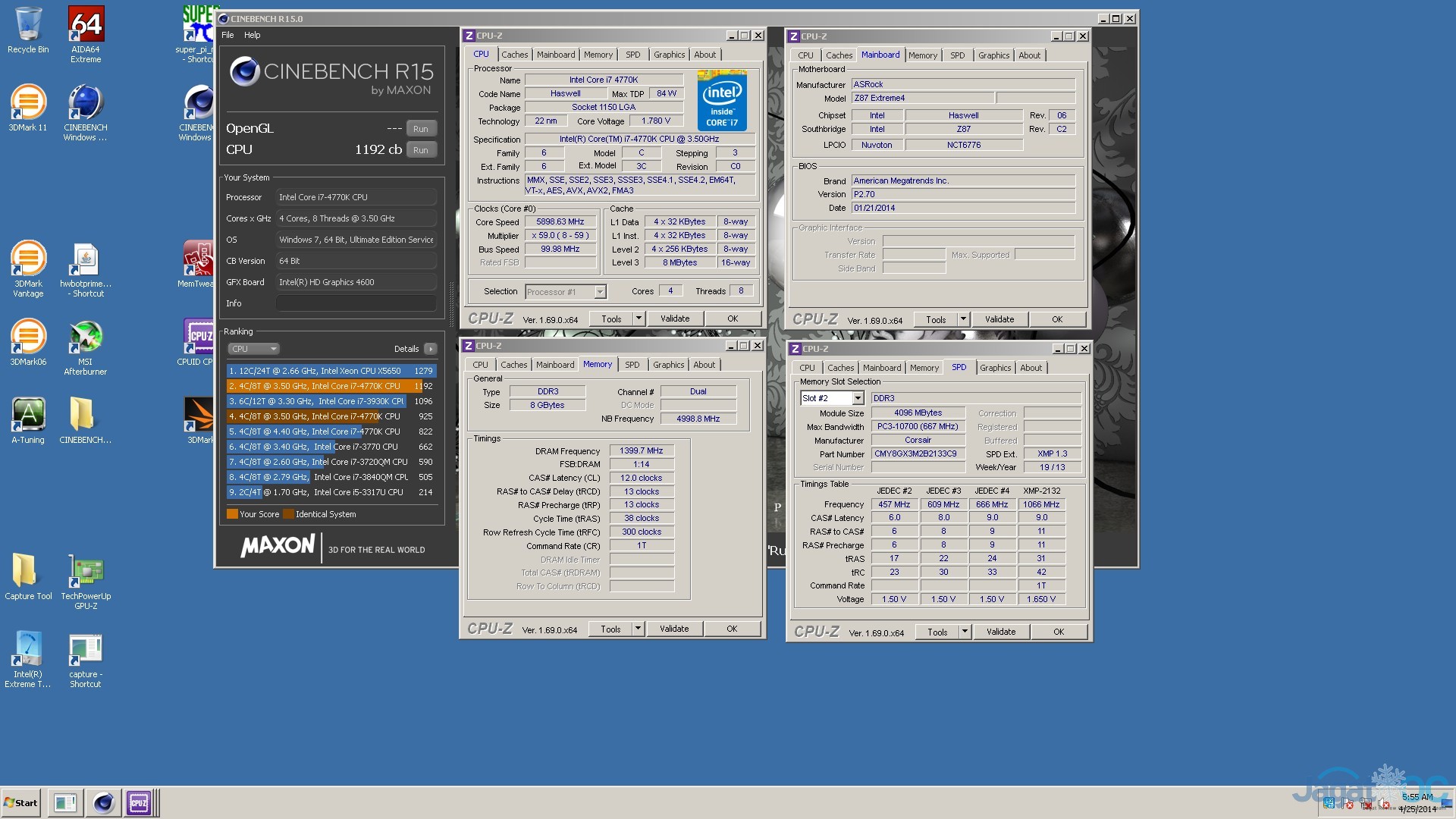The width and height of the screenshot is (1456, 819).
Task: Open the CINEBENCH folder on desktop
Action: pyautogui.click(x=86, y=421)
